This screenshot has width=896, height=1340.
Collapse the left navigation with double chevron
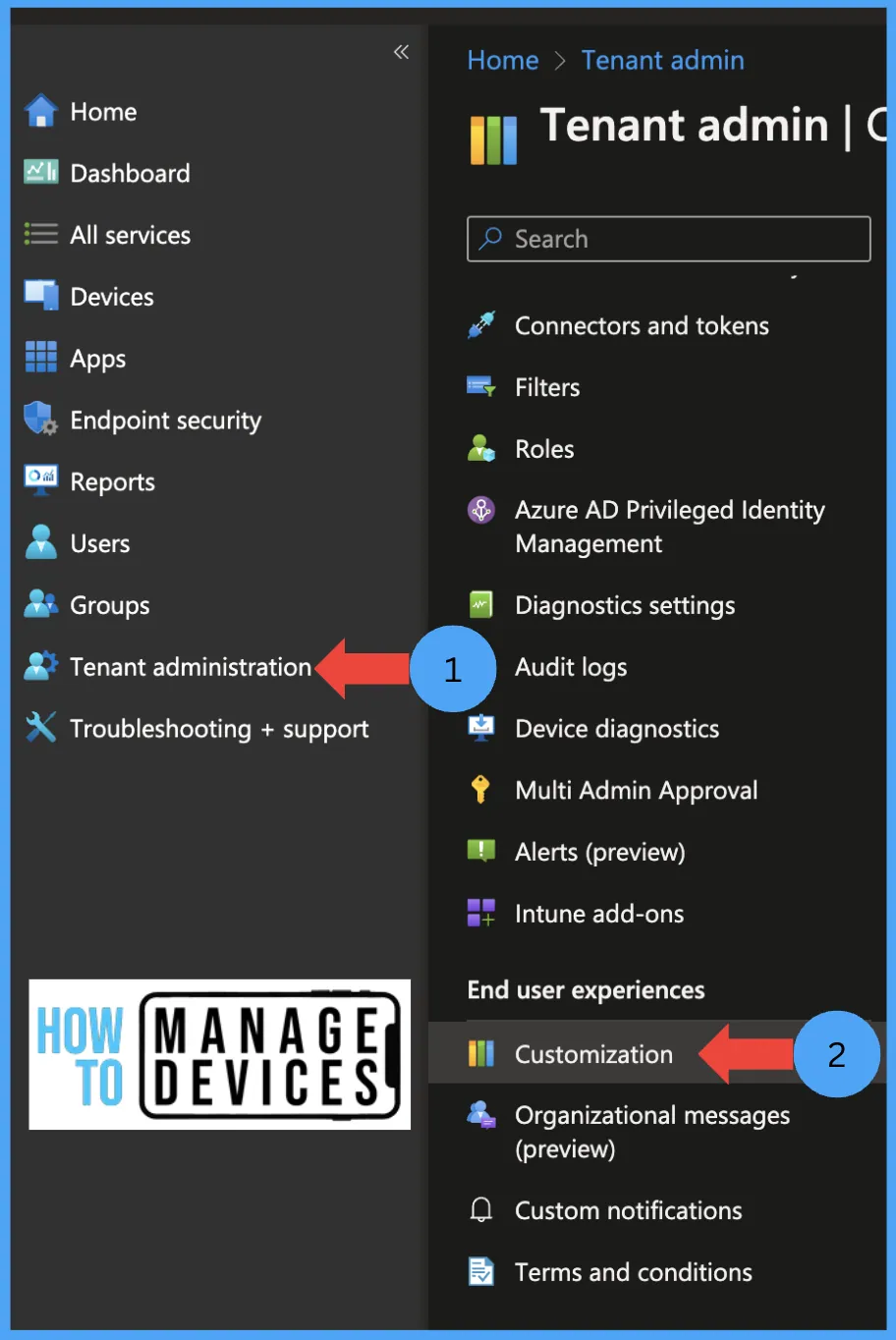(x=401, y=52)
